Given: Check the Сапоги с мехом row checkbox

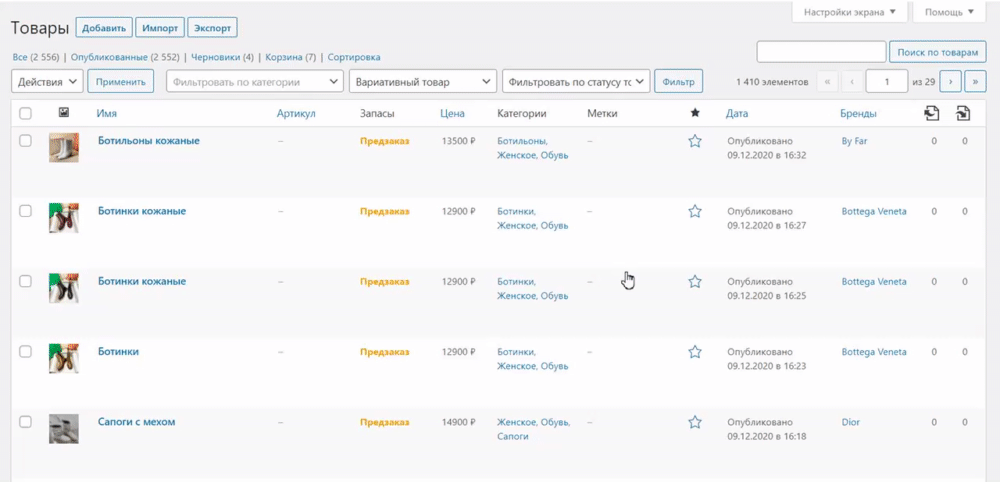Looking at the screenshot, I should 26,422.
